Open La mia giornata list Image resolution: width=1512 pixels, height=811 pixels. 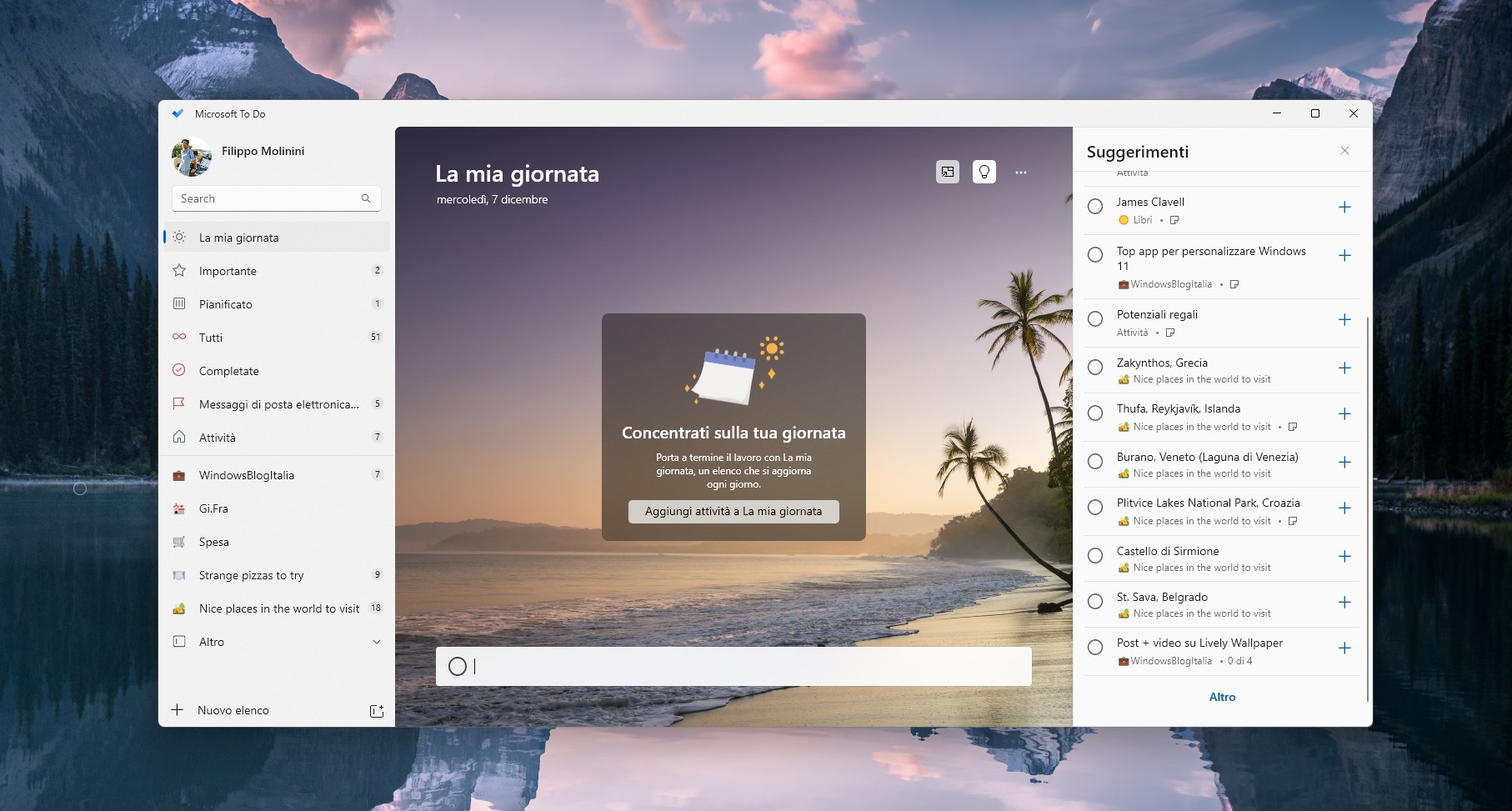(x=276, y=238)
